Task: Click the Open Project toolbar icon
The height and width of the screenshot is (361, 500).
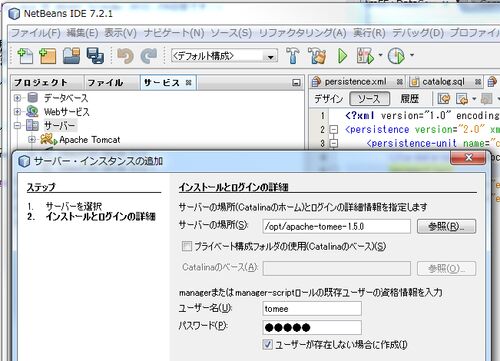Action: coord(71,56)
